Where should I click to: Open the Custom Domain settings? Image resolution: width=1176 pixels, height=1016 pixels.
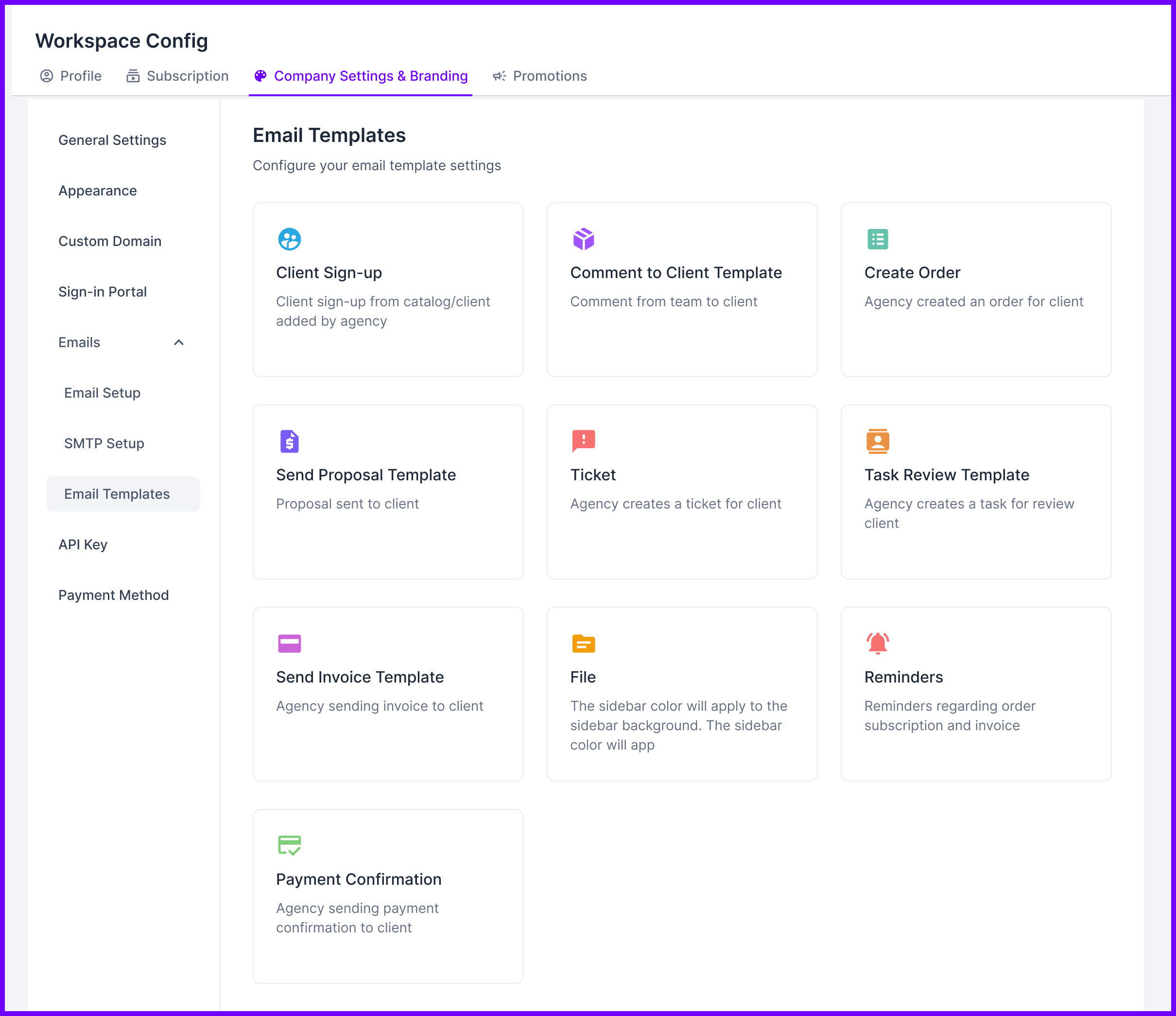[x=109, y=241]
